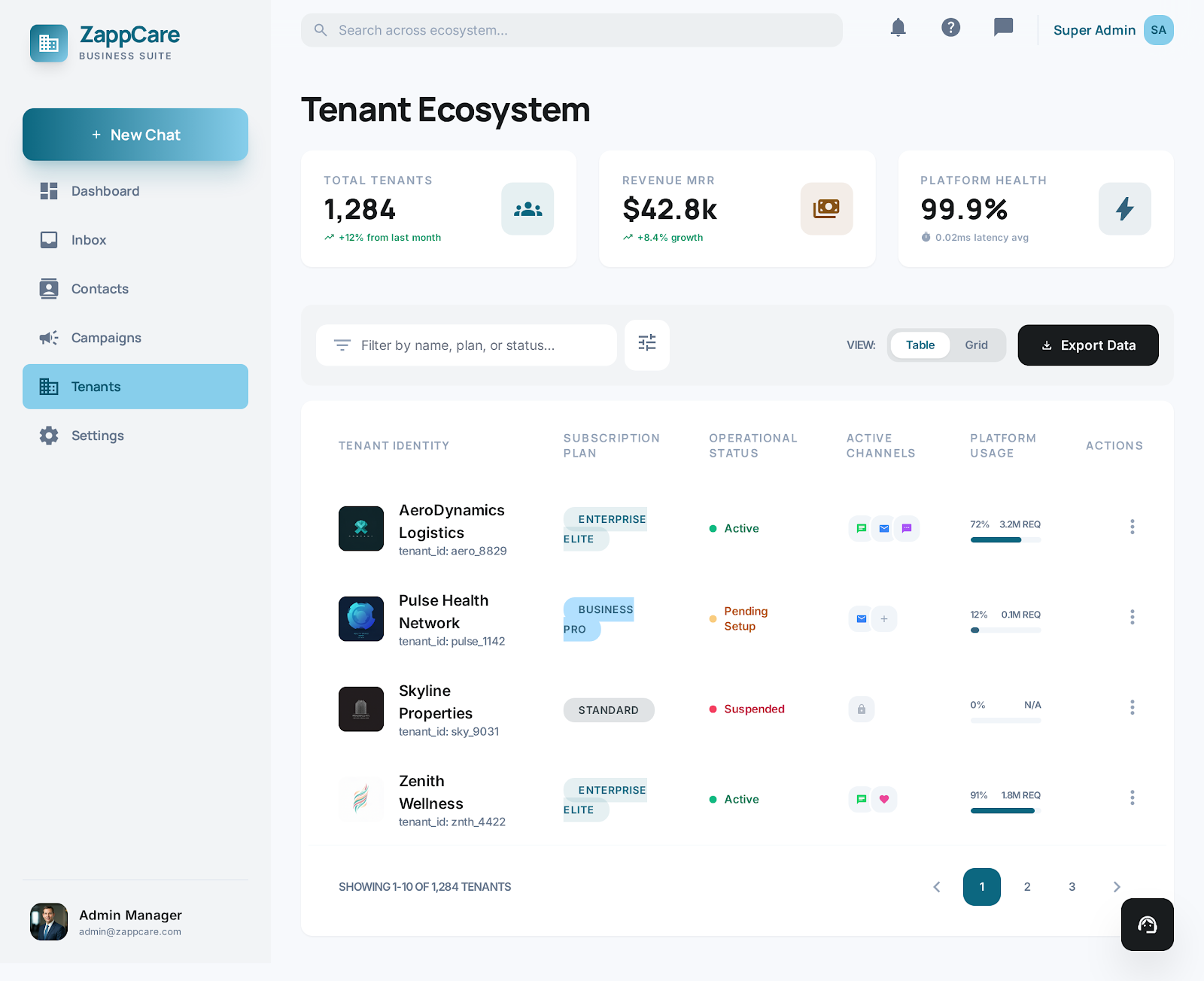
Task: Select the Table view option
Action: 920,345
